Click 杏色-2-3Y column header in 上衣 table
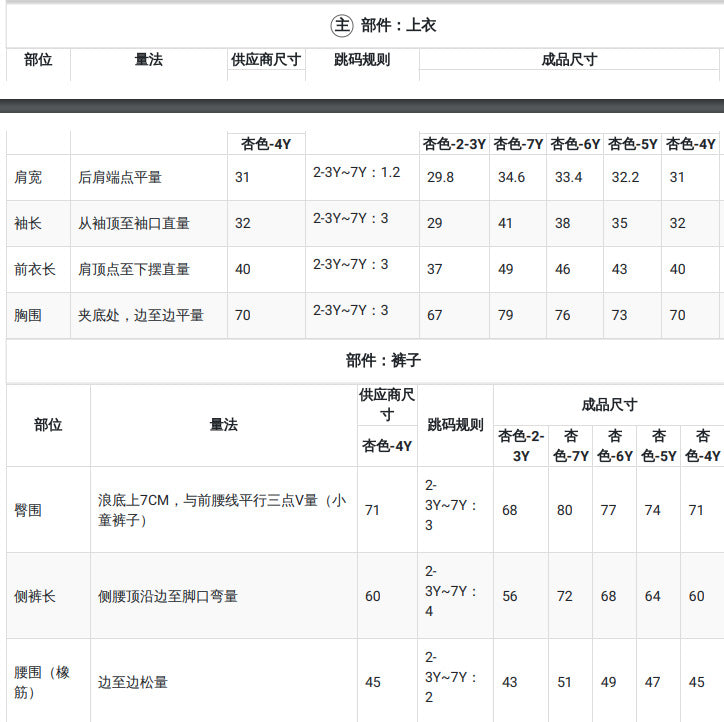724x722 pixels. [x=454, y=144]
